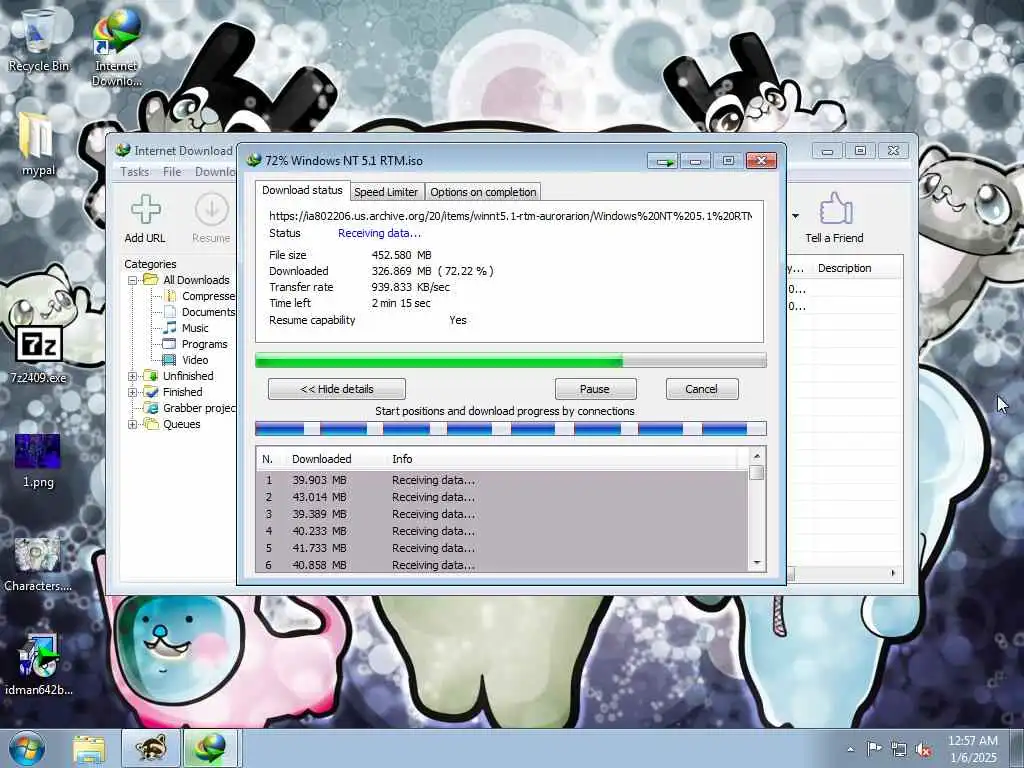Click the Downloaded column header

pos(321,459)
